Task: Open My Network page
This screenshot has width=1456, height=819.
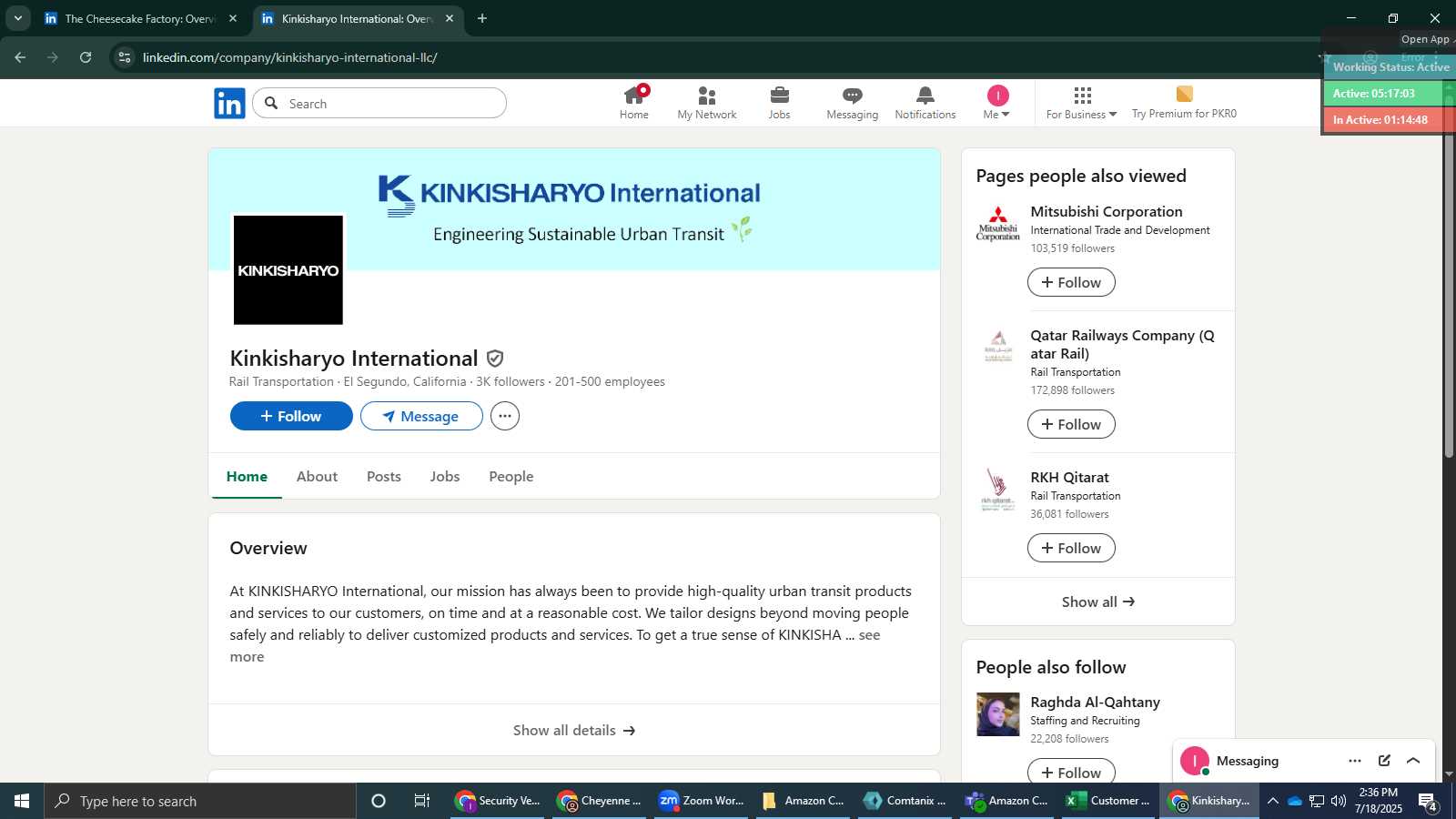Action: pos(707,103)
